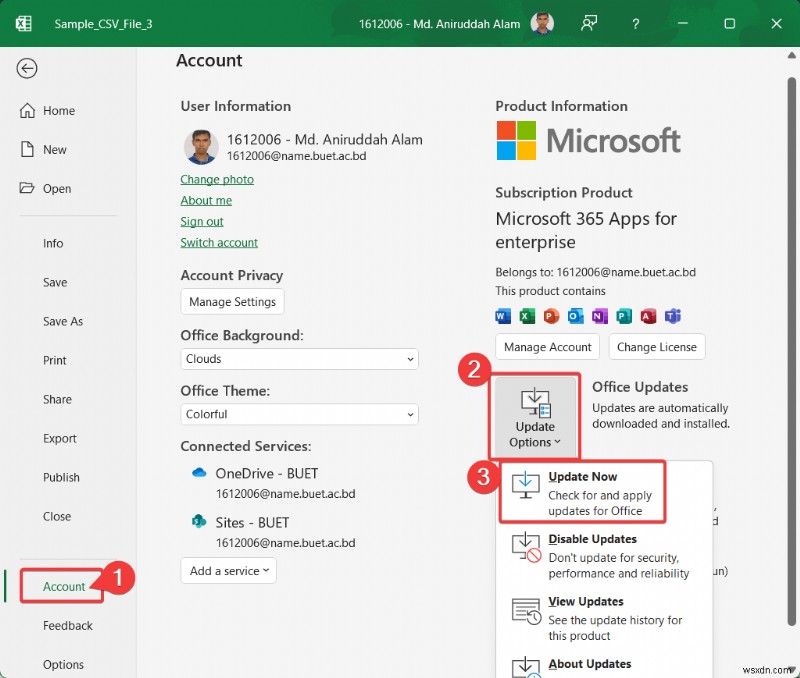This screenshot has height=678, width=800.
Task: Click the Access icon in the product row
Action: point(647,315)
